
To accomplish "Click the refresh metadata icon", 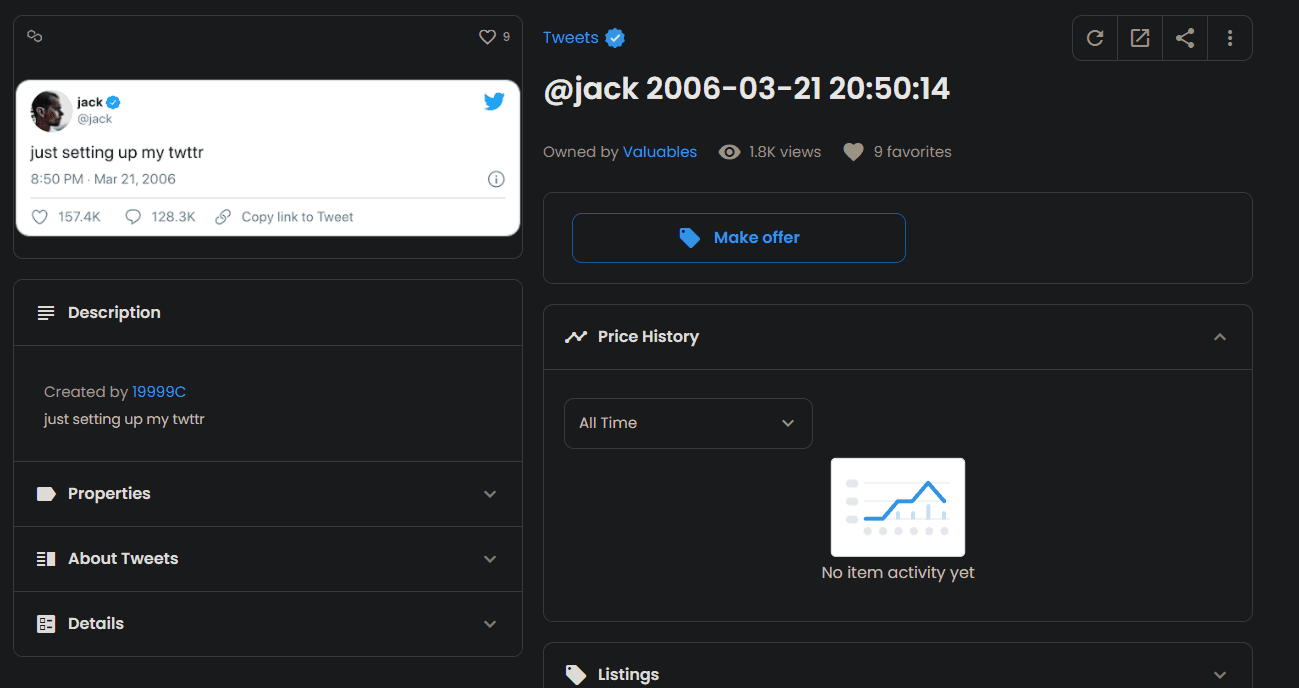I will pyautogui.click(x=1095, y=38).
